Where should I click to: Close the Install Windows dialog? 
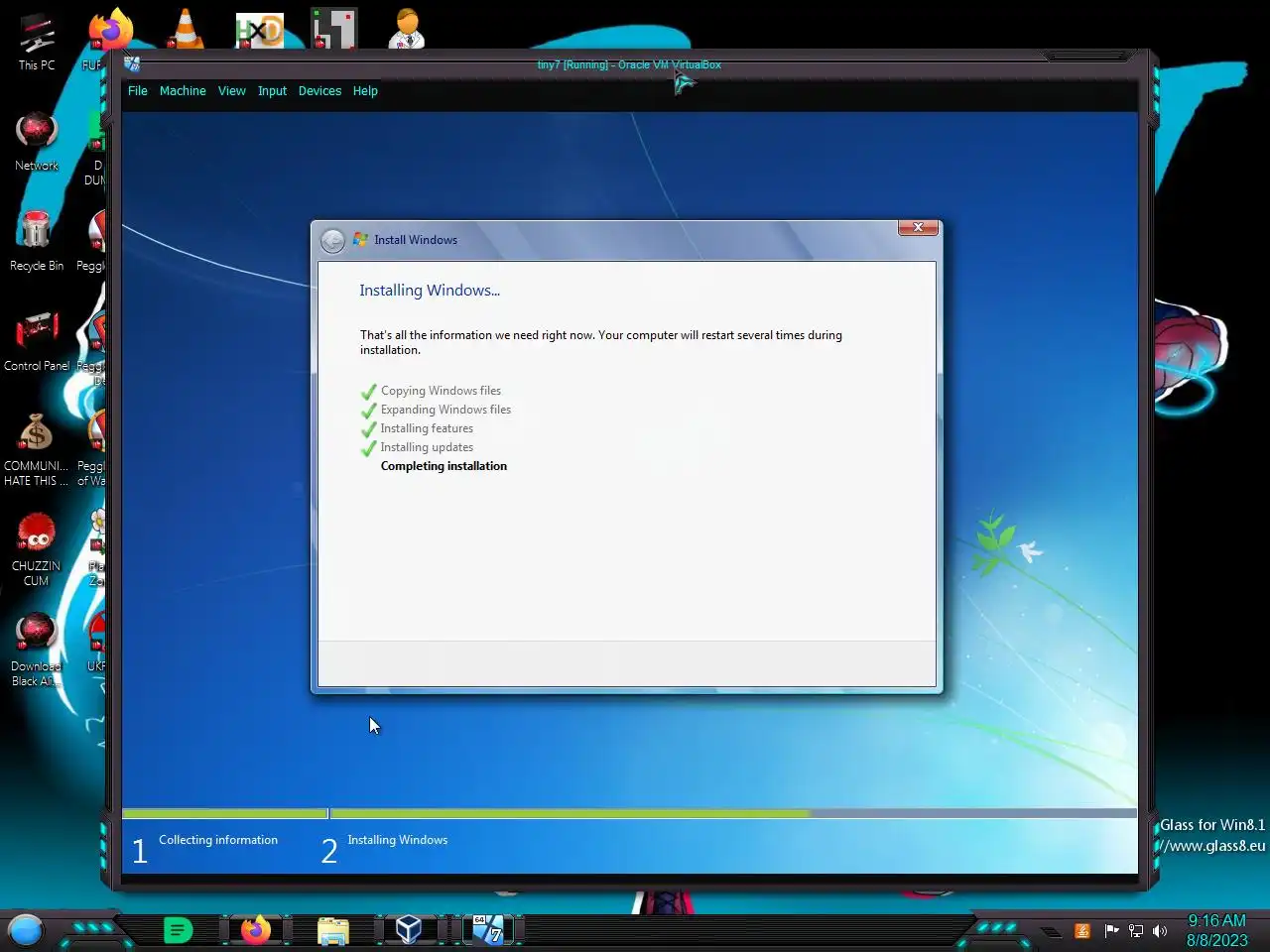[918, 227]
